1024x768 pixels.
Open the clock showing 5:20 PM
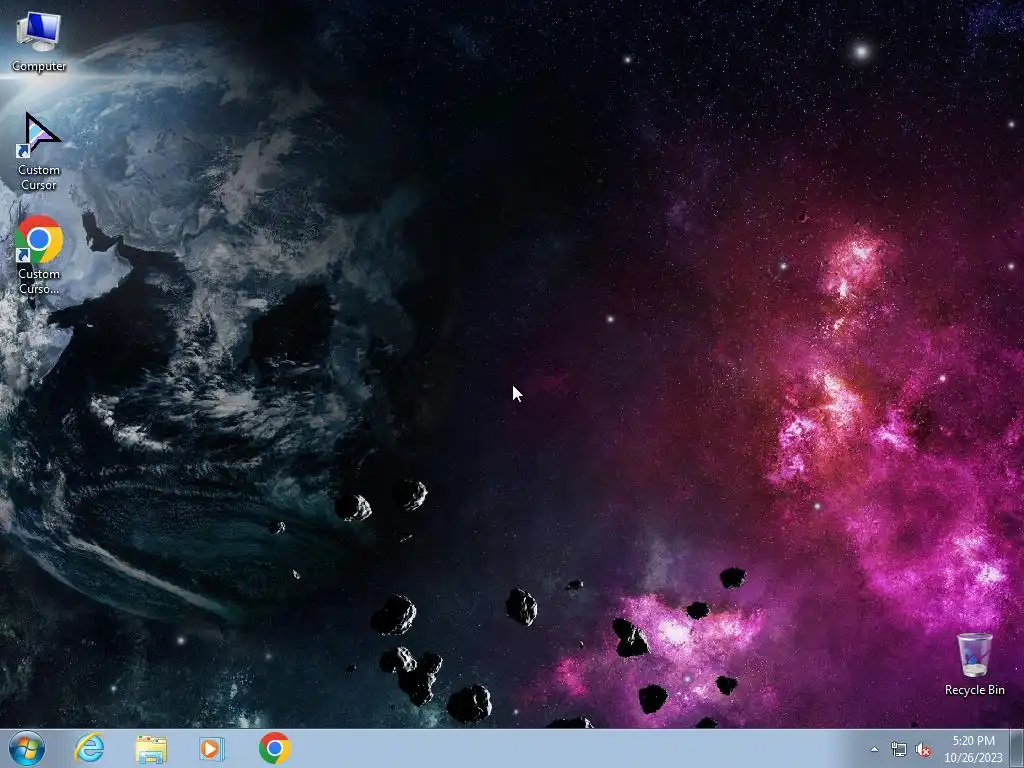(x=973, y=748)
